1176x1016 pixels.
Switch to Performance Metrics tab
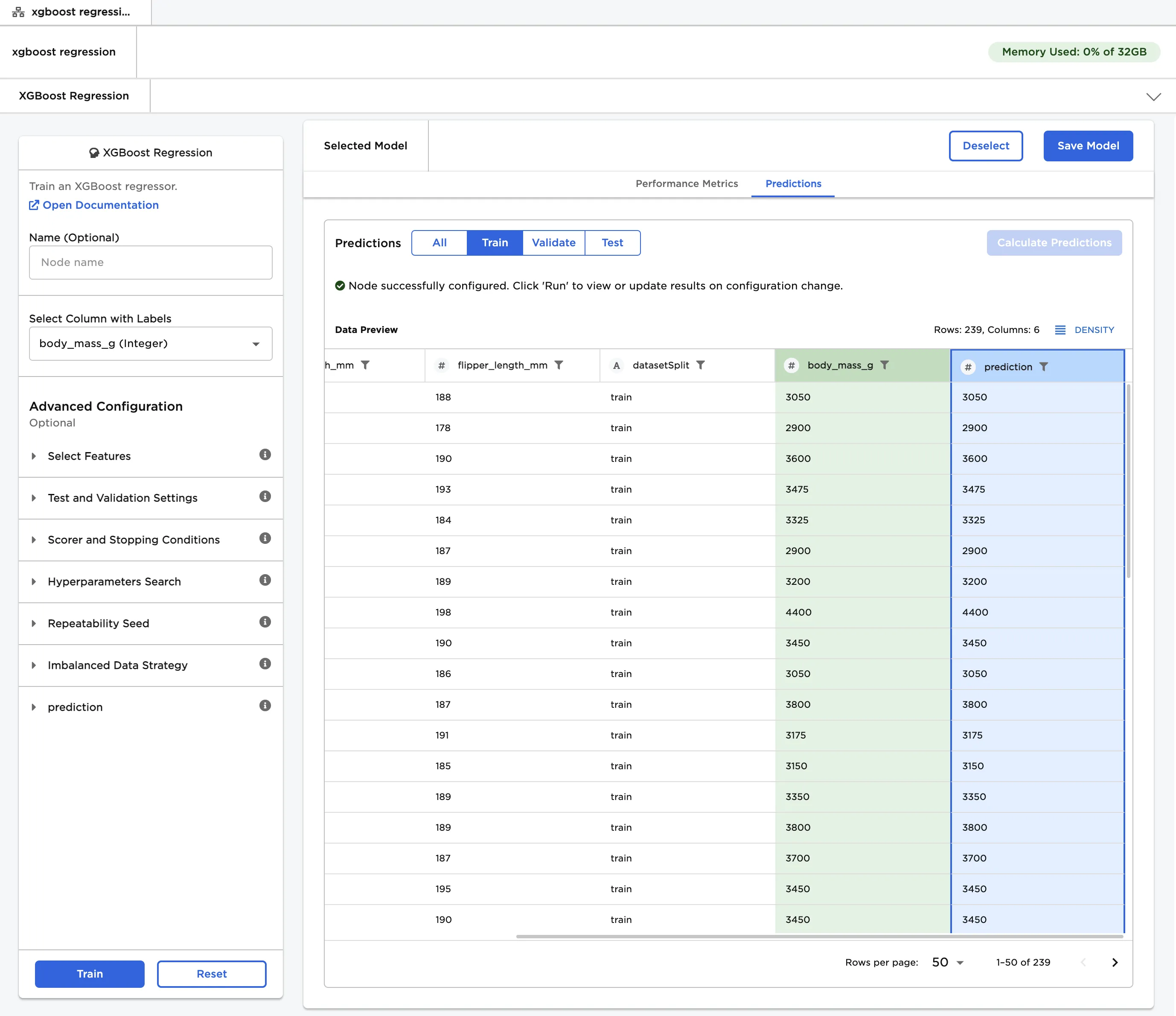686,184
